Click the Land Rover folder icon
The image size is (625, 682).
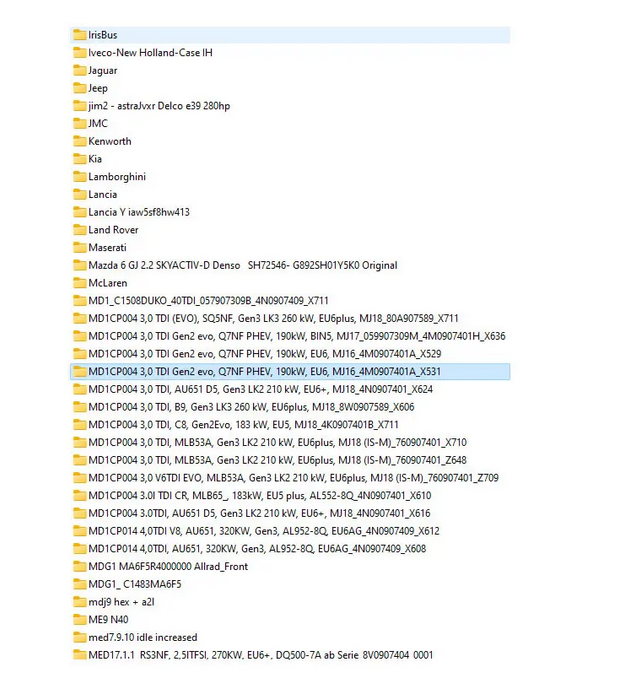coord(80,230)
